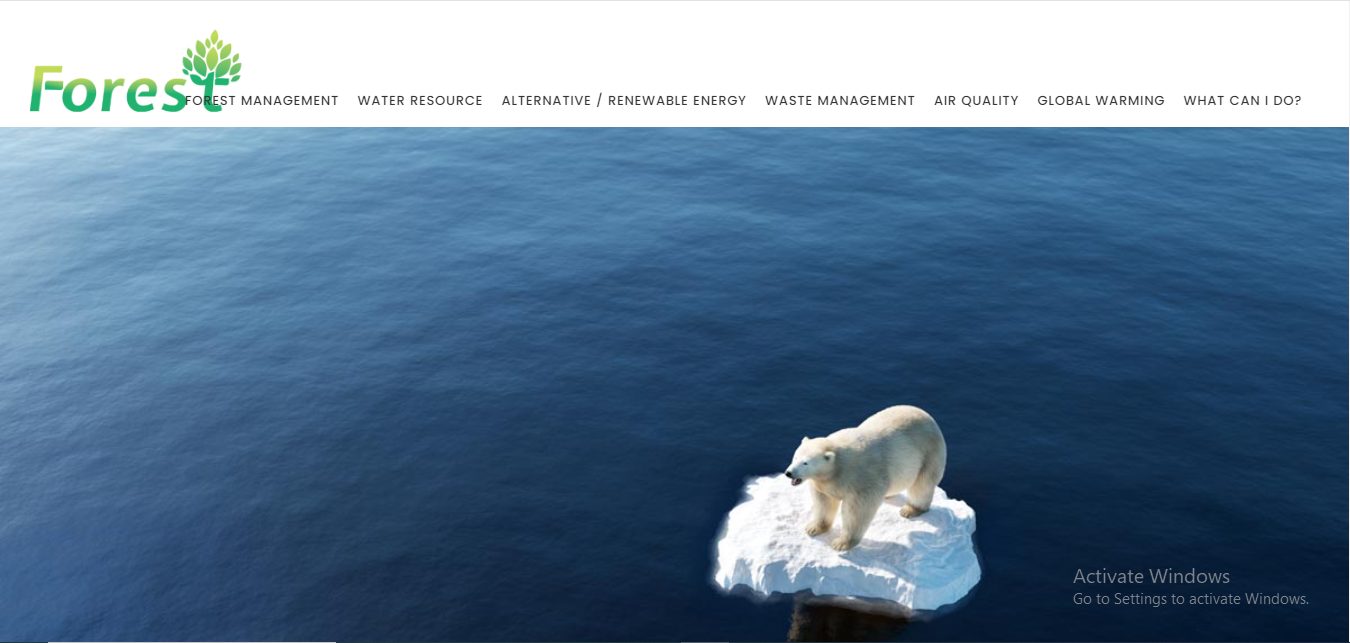Click the word RESOURCE in the navigation bar
The image size is (1350, 643).
click(x=447, y=101)
